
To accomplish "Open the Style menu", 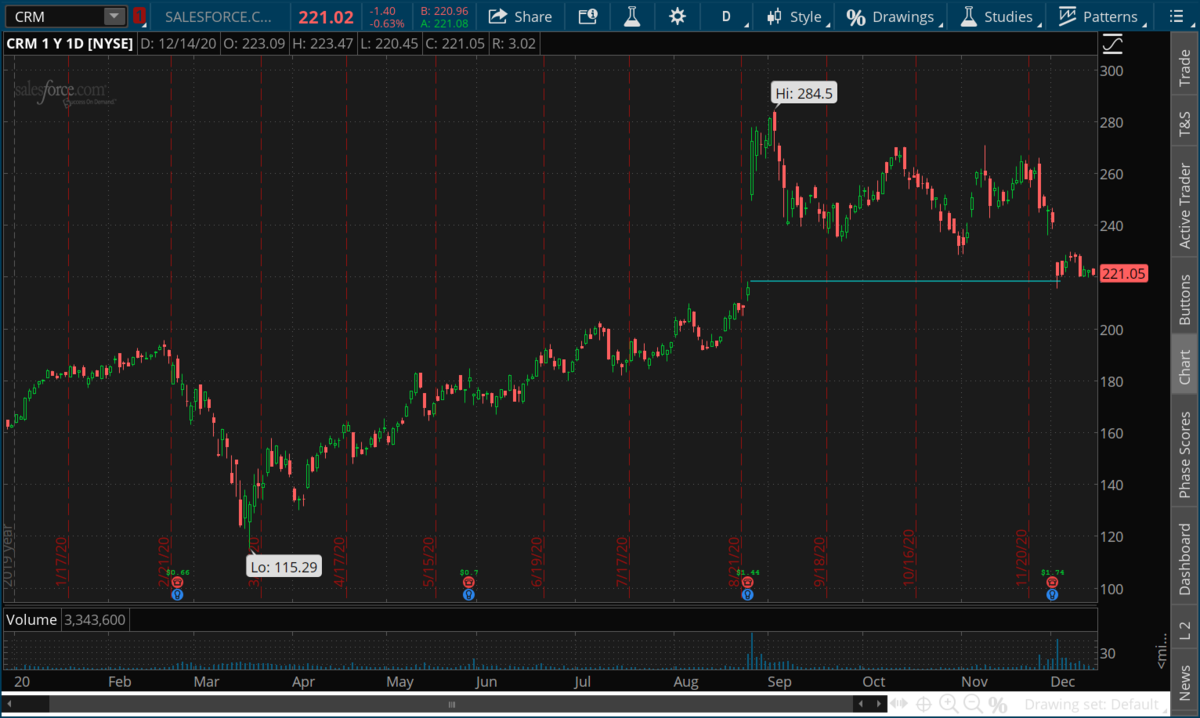I will (x=800, y=16).
